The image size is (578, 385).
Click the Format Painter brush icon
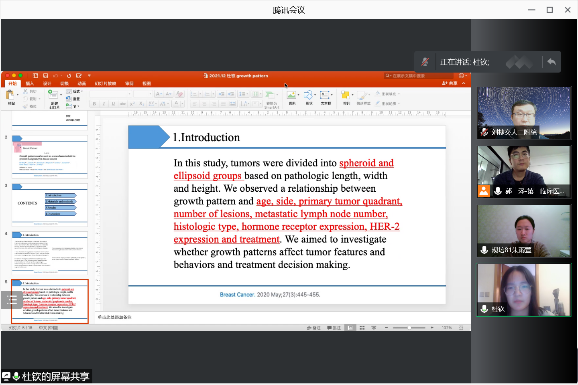(x=26, y=106)
